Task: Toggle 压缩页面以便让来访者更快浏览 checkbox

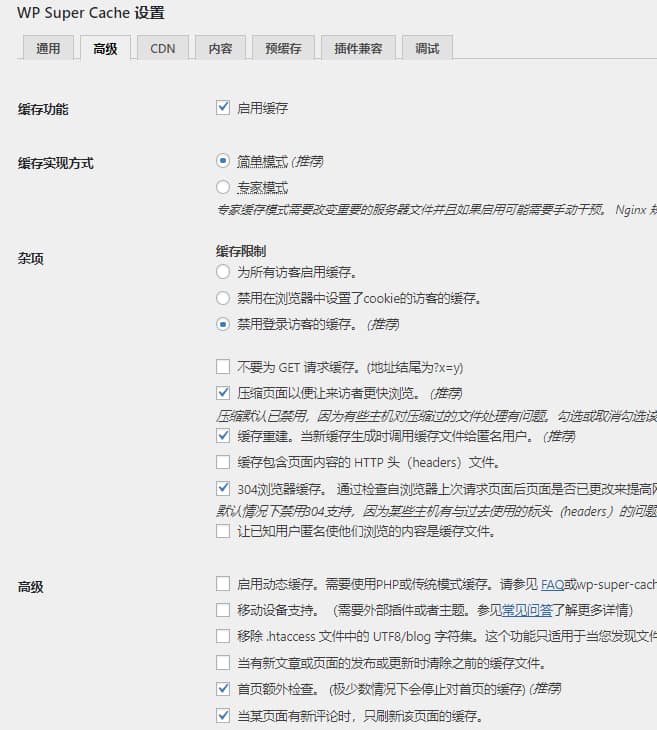Action: click(x=223, y=393)
